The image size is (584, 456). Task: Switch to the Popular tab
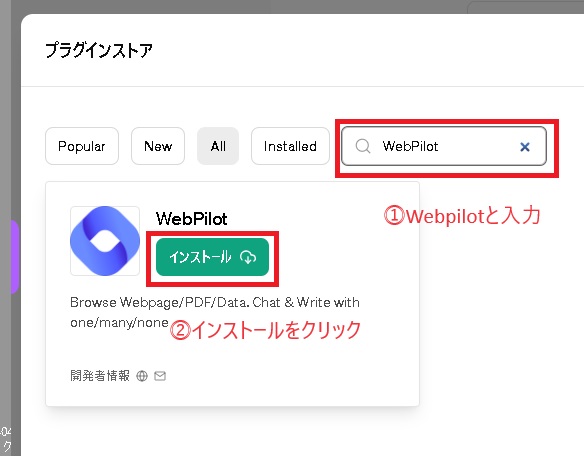click(x=82, y=146)
